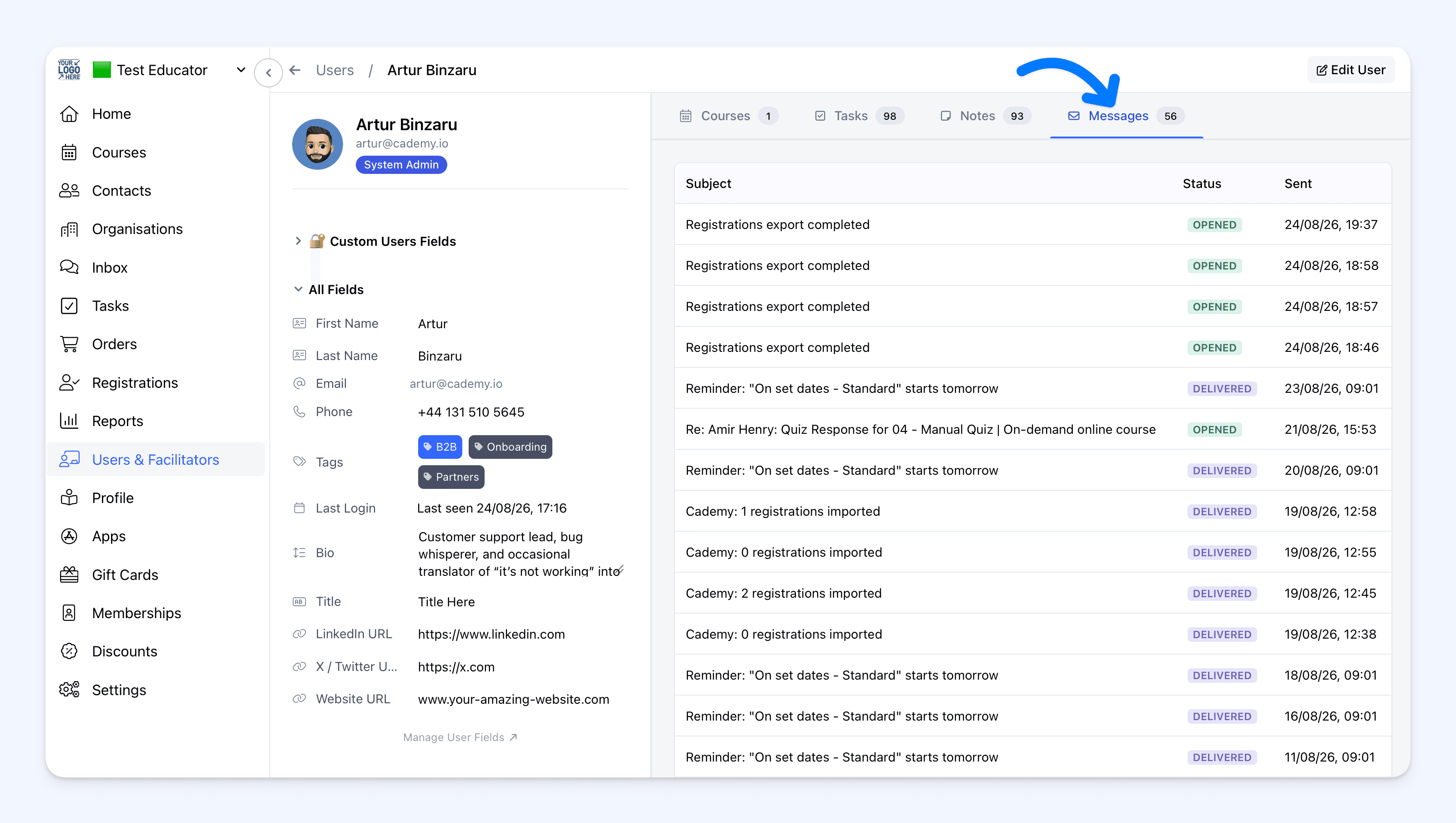Click the reminder sent 23/08/26, 09:01
Screen dimensions: 1456x823
[x=1033, y=389]
